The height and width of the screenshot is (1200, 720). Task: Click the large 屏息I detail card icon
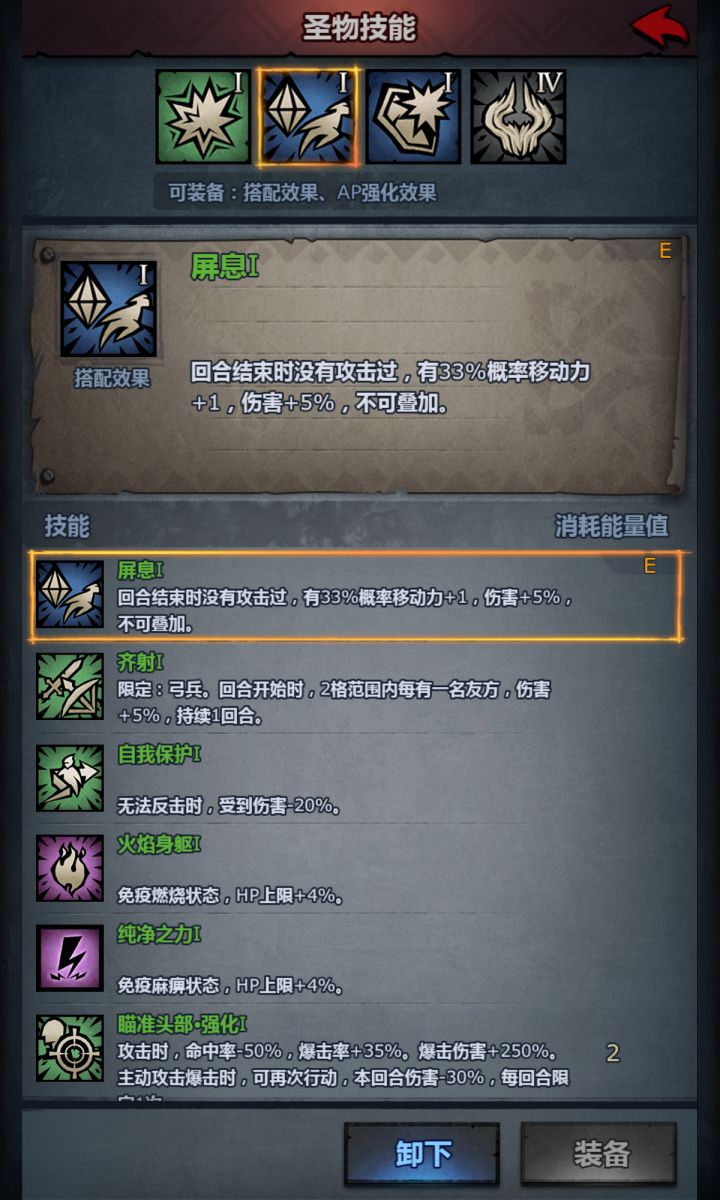[109, 310]
